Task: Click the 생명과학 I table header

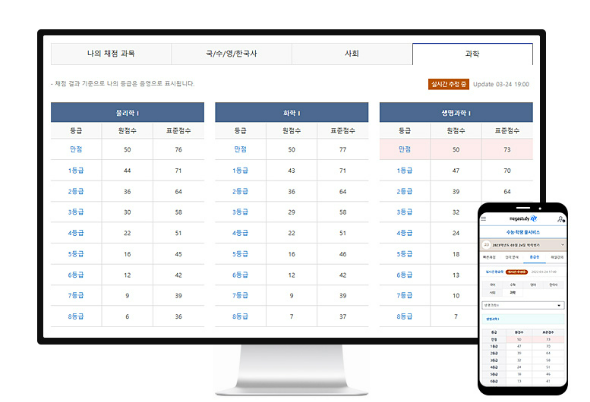Action: tap(456, 113)
